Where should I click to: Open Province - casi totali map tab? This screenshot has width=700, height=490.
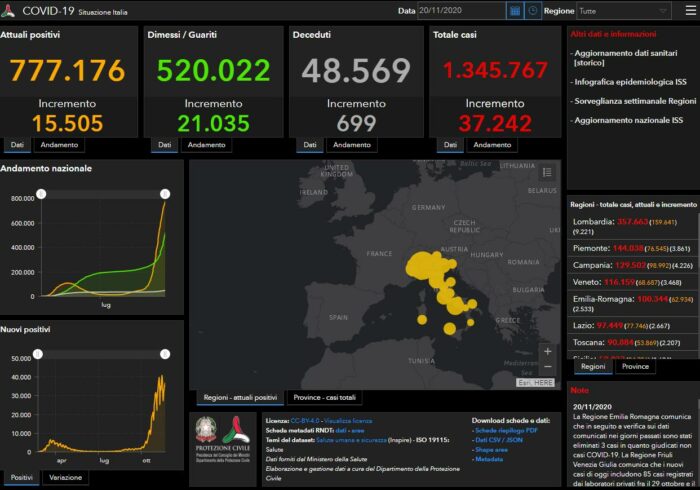click(x=326, y=397)
